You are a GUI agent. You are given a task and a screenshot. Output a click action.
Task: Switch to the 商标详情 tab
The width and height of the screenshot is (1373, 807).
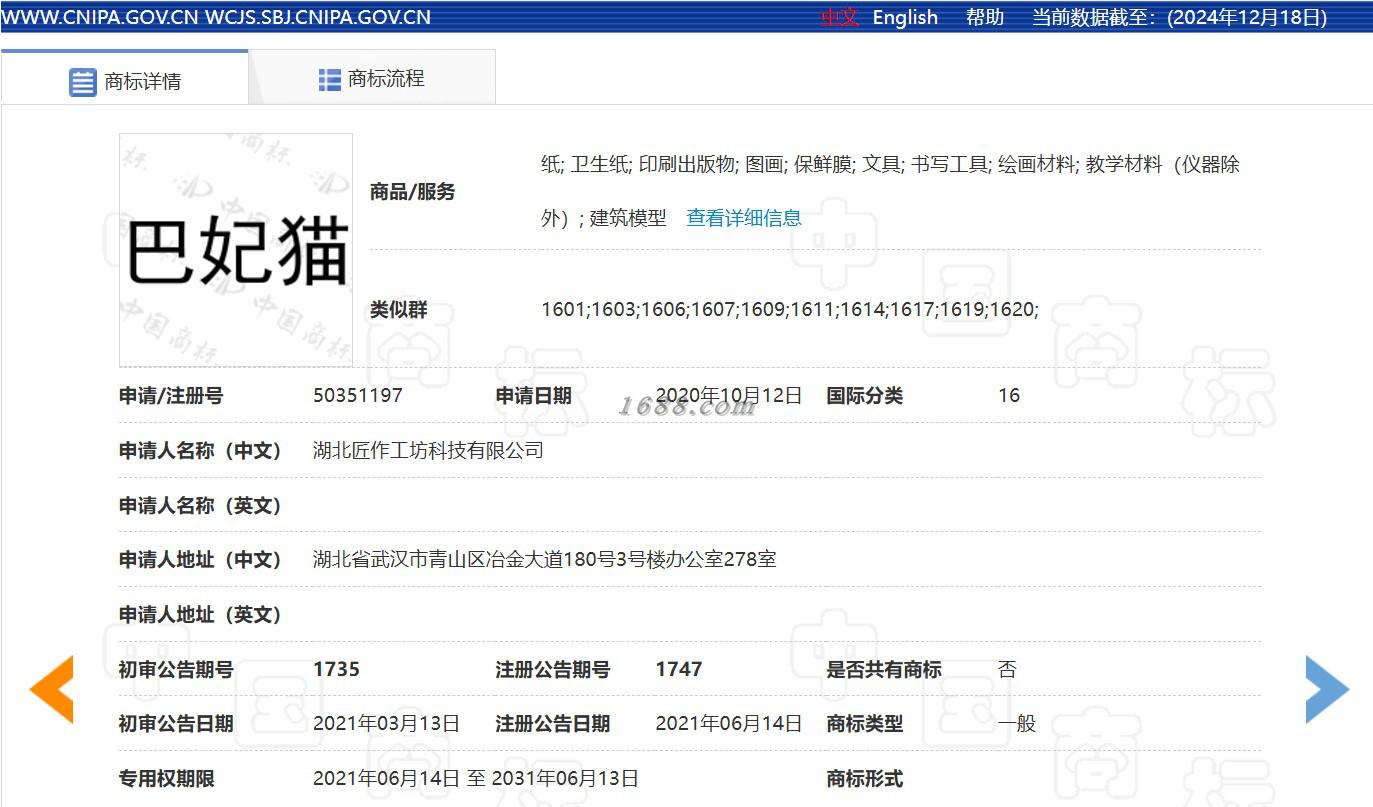[124, 78]
